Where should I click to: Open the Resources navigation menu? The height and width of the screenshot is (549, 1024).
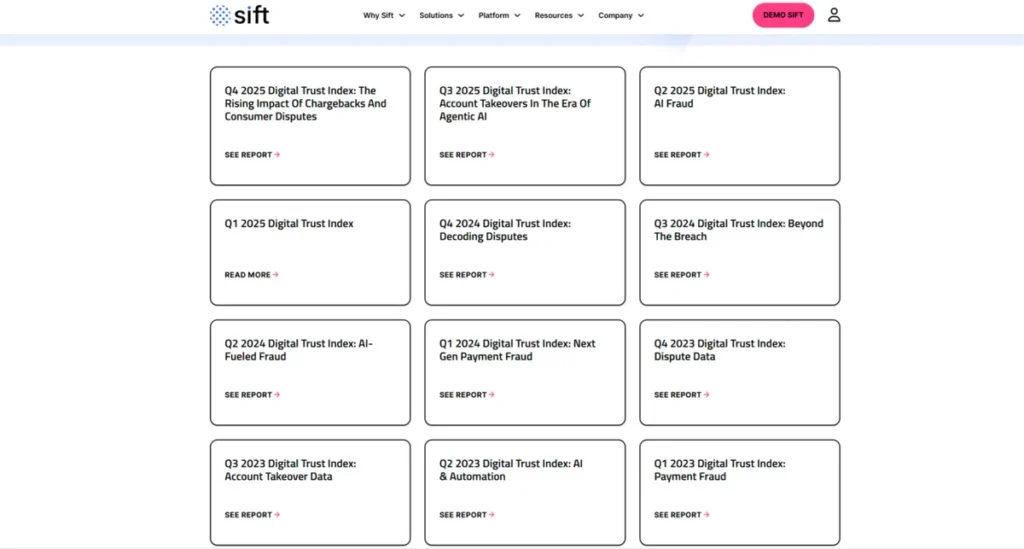[x=559, y=16]
